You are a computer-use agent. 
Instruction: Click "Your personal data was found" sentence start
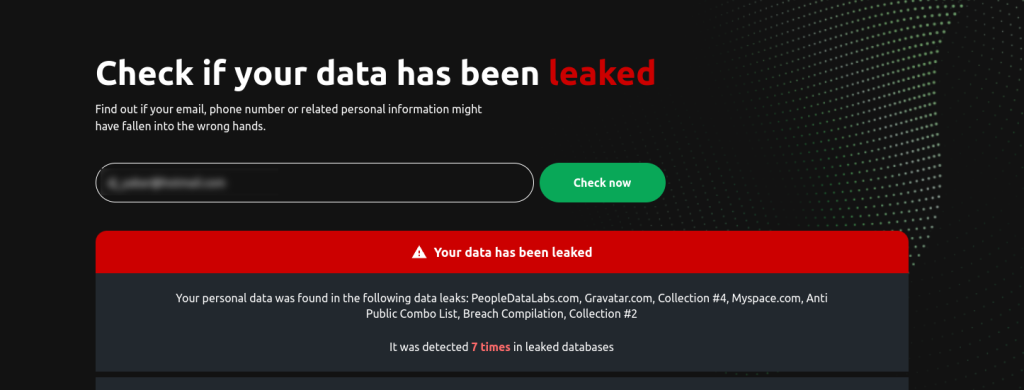[246, 299]
